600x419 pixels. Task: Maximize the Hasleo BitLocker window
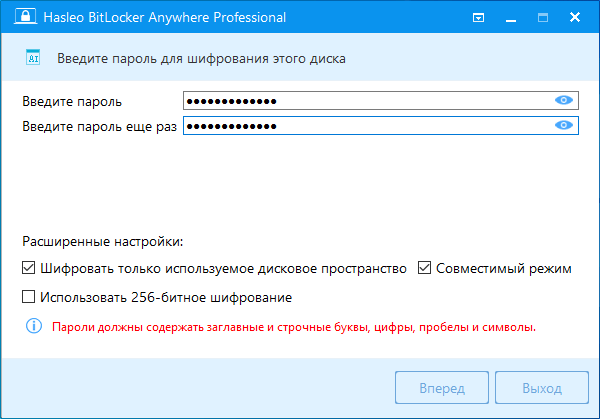click(543, 18)
